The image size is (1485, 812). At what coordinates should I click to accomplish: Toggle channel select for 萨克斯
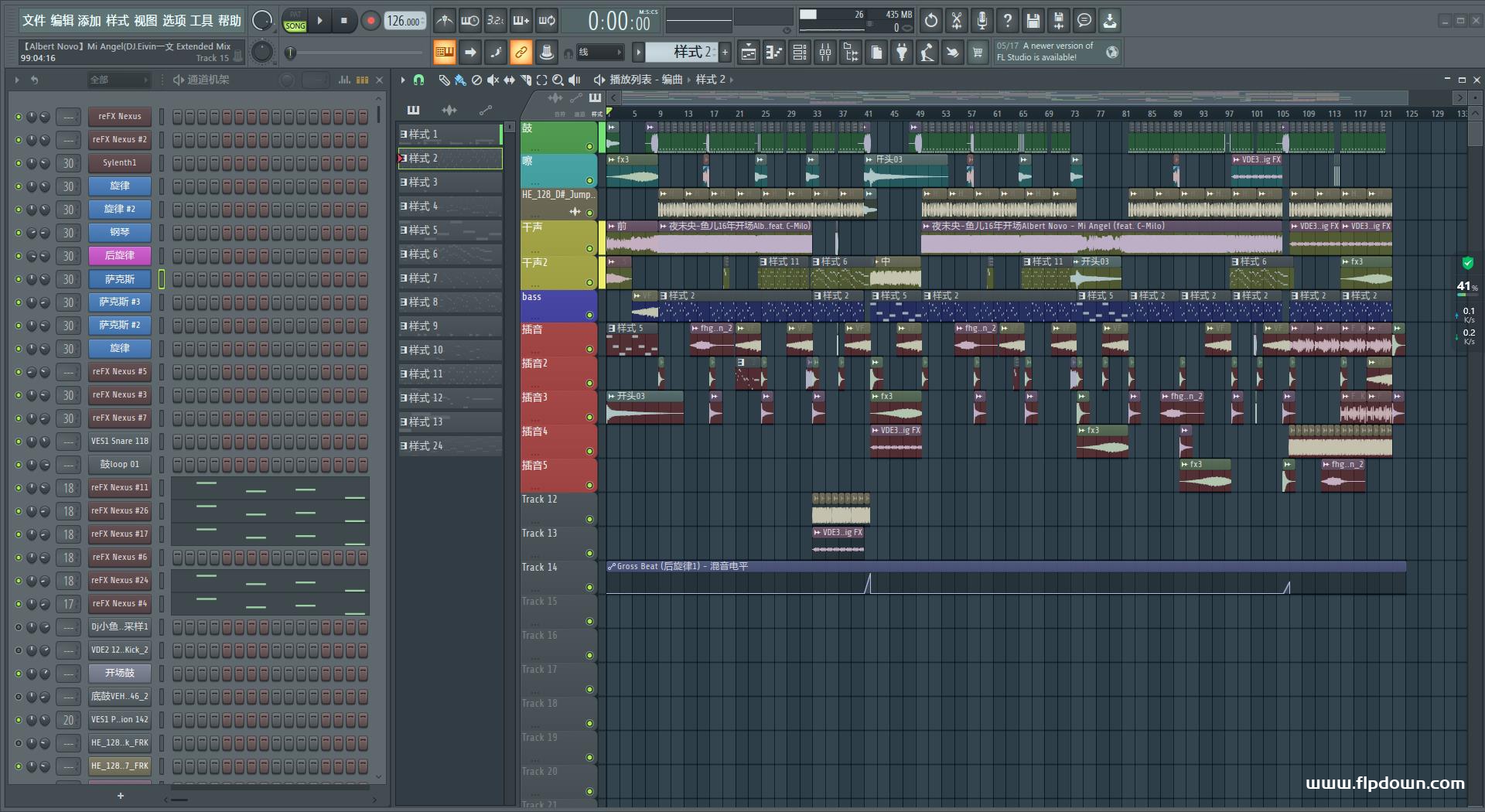click(x=162, y=279)
